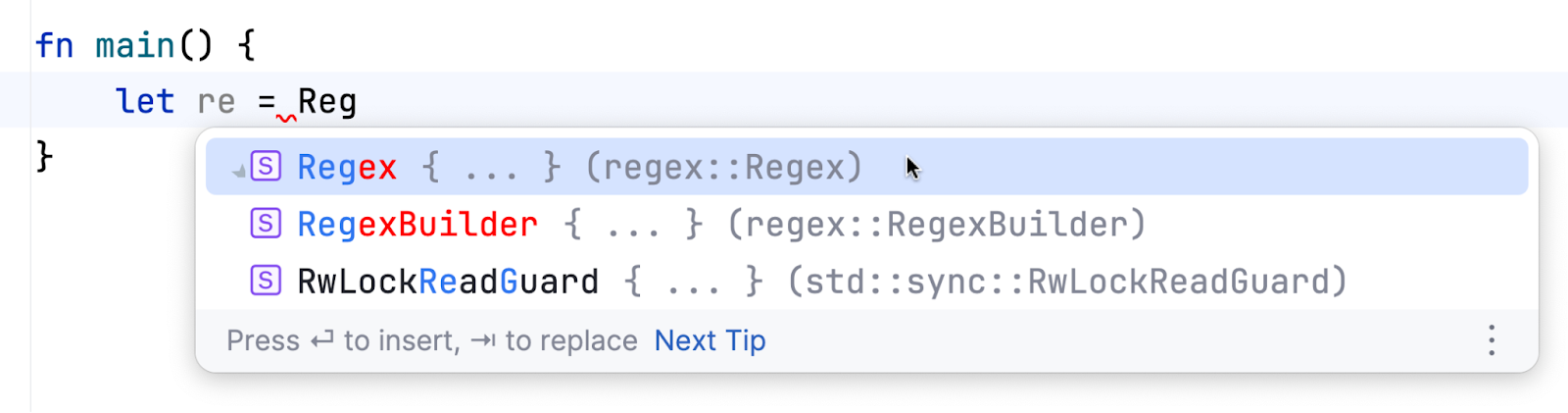Click the main function name

click(x=134, y=45)
